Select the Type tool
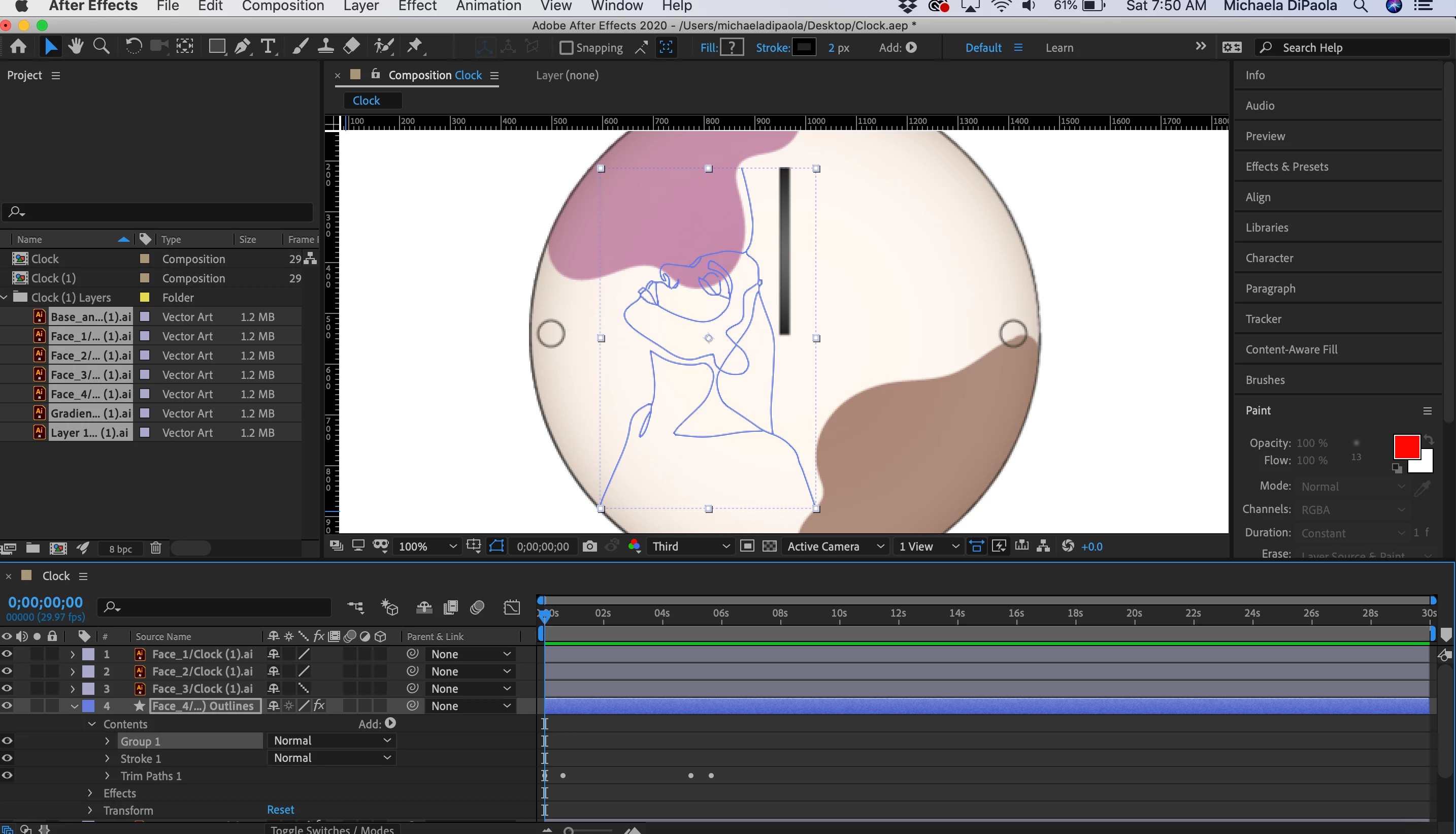1456x834 pixels. pyautogui.click(x=268, y=46)
